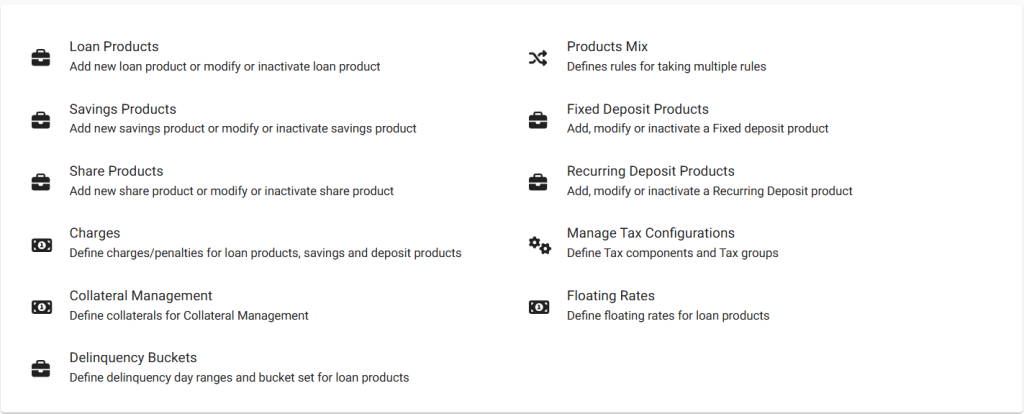
Task: Click 'Define floating rates for loan products' text
Action: point(668,315)
